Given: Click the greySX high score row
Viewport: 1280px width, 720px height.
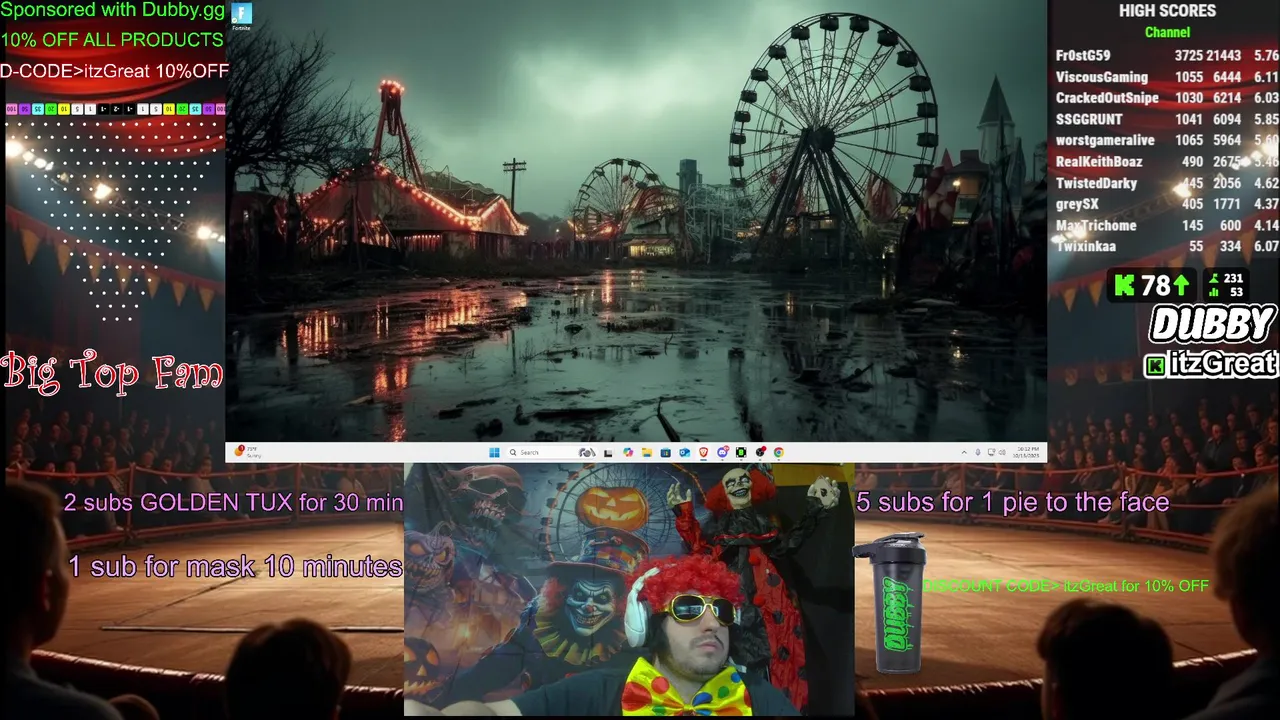Looking at the screenshot, I should pos(1167,204).
